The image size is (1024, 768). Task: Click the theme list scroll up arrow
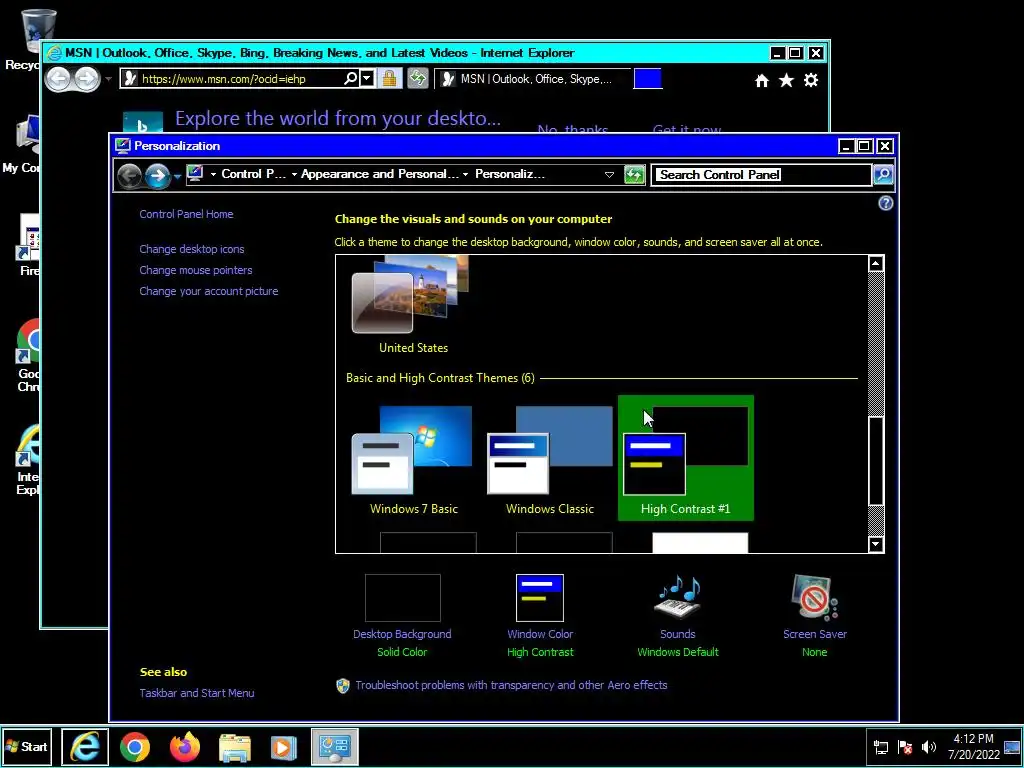(876, 263)
